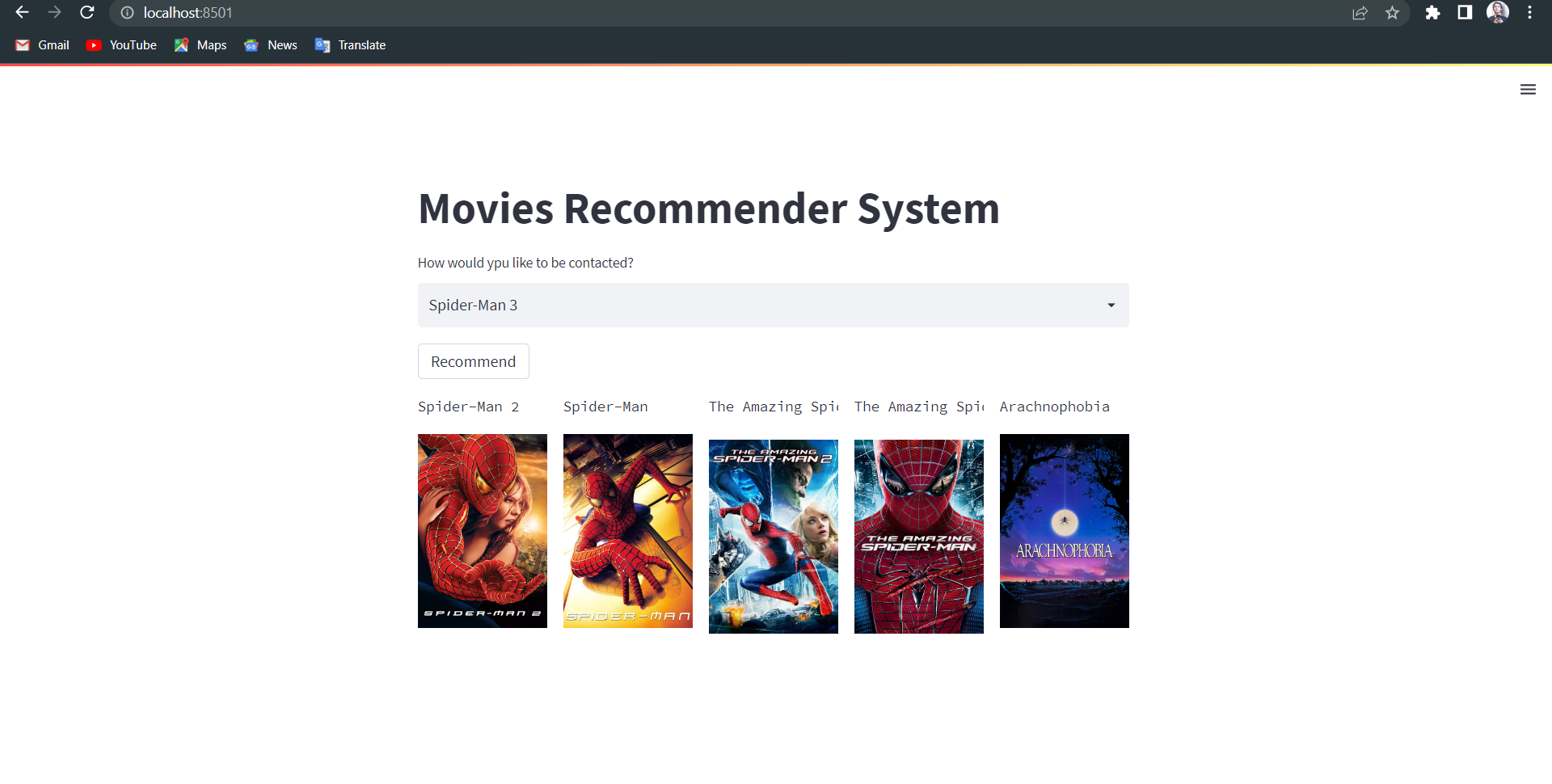Open the browser extensions puzzle icon

tap(1432, 13)
